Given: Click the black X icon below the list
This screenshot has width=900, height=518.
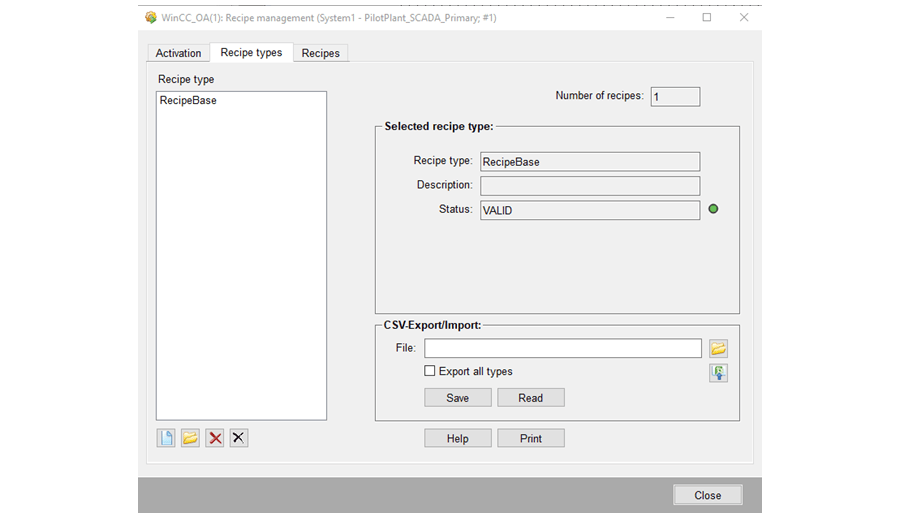Looking at the screenshot, I should click(239, 438).
